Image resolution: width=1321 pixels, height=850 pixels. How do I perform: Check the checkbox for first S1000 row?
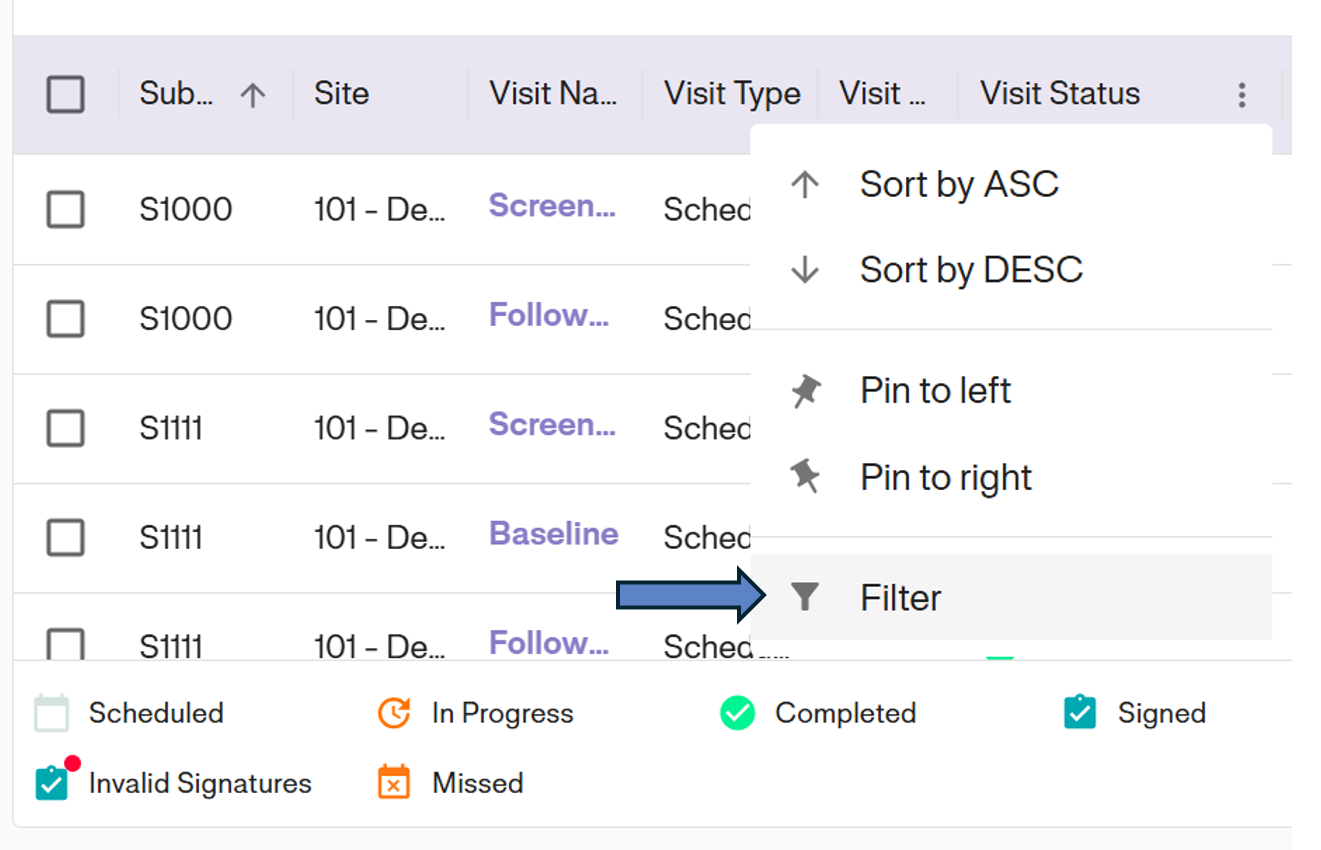pos(65,209)
